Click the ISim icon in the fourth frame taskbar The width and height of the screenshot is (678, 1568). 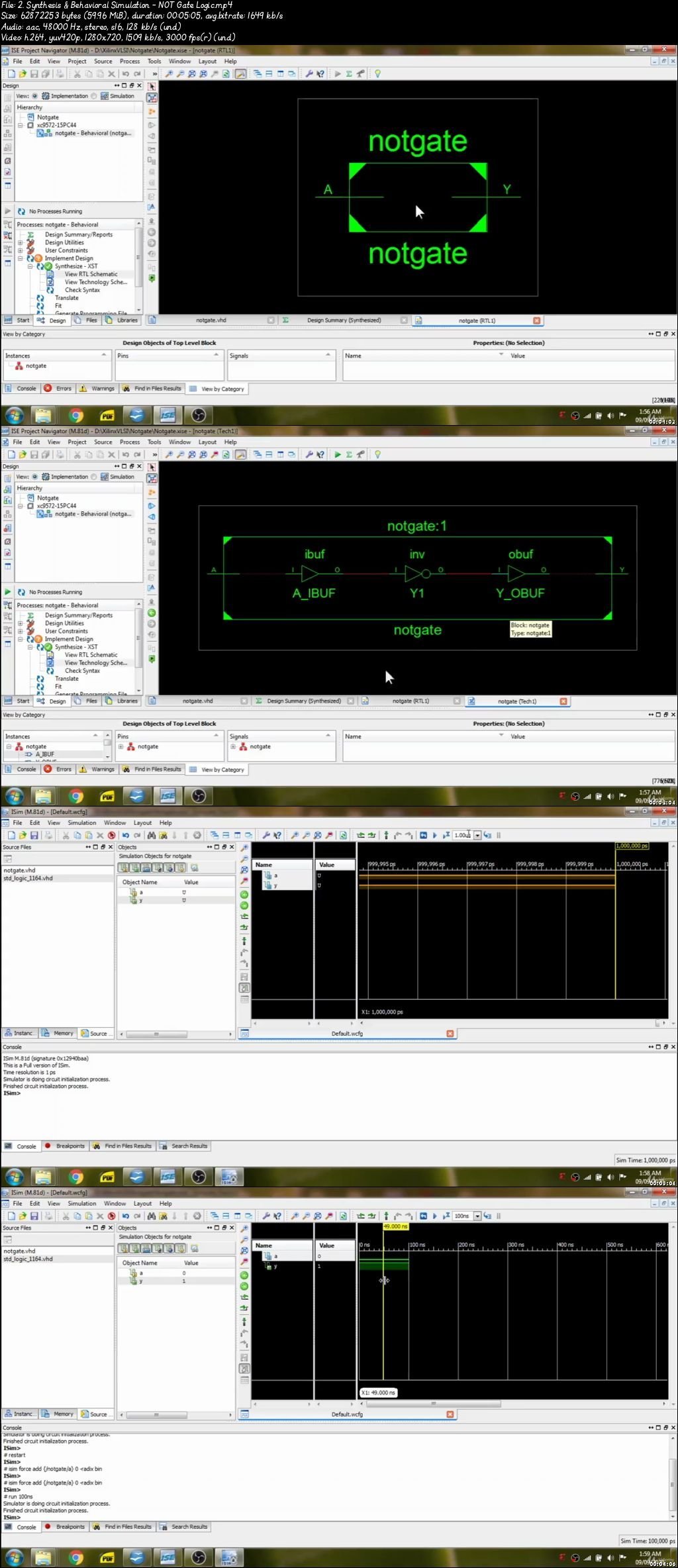pos(228,1557)
